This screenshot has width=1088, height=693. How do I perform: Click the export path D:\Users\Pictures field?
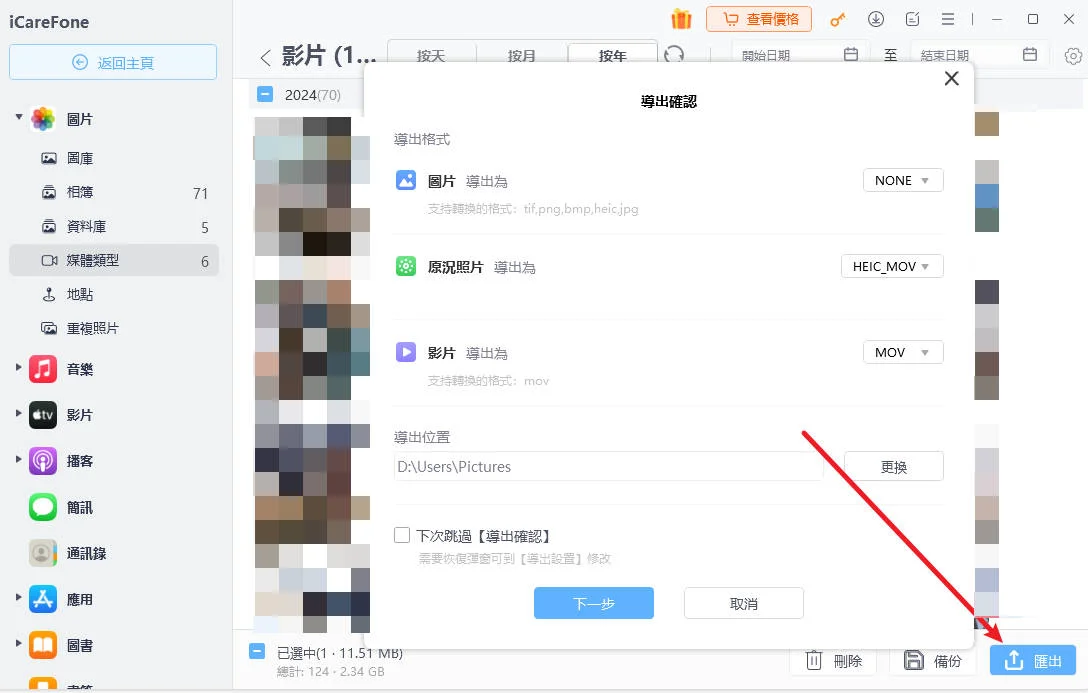(608, 466)
